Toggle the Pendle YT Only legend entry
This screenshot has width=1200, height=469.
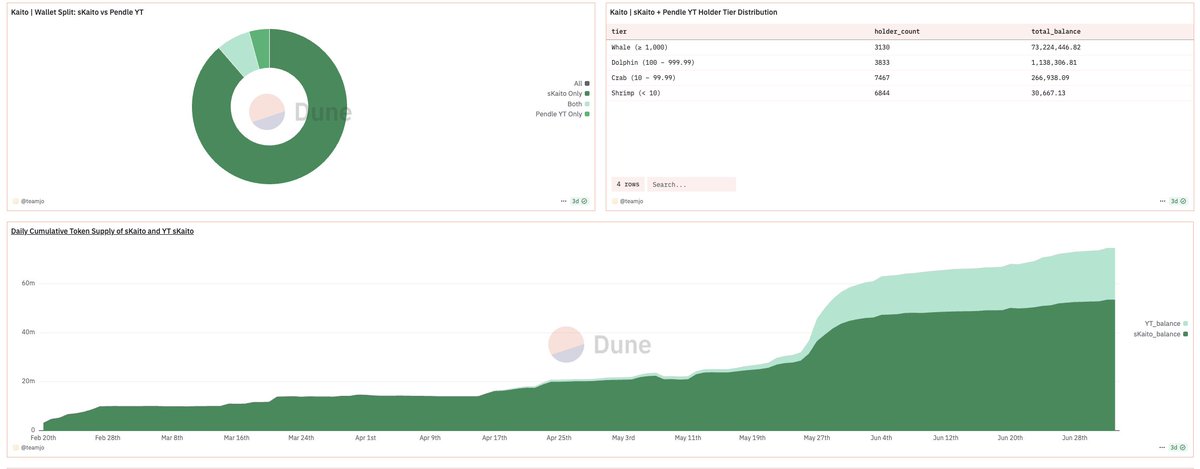(x=564, y=114)
